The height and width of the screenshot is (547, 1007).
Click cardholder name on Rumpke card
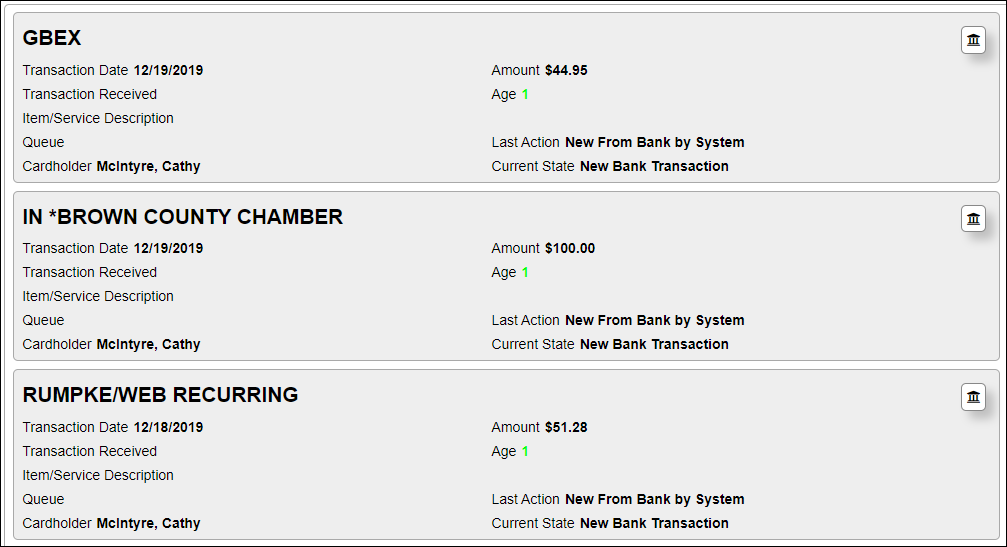pos(148,523)
